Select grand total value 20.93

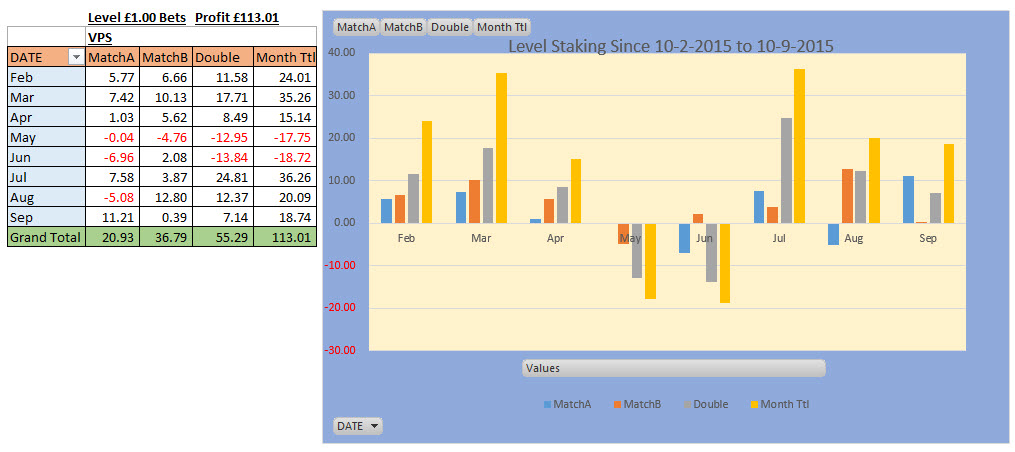pyautogui.click(x=111, y=238)
